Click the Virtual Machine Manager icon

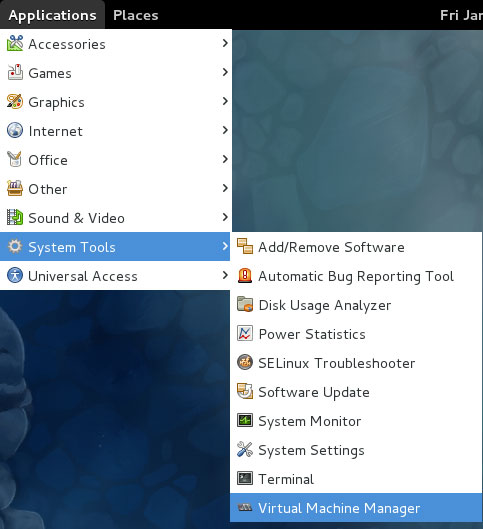pyautogui.click(x=245, y=508)
